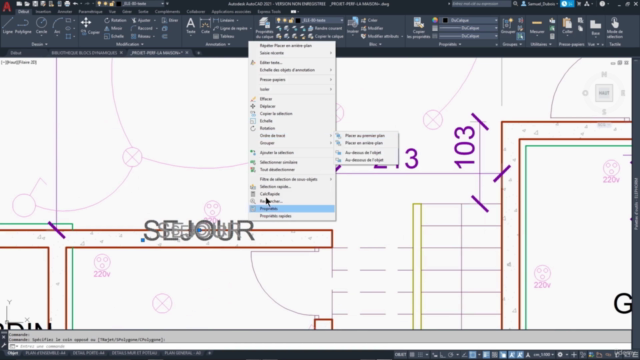Click the Ligne de repère leader tool

(231, 28)
